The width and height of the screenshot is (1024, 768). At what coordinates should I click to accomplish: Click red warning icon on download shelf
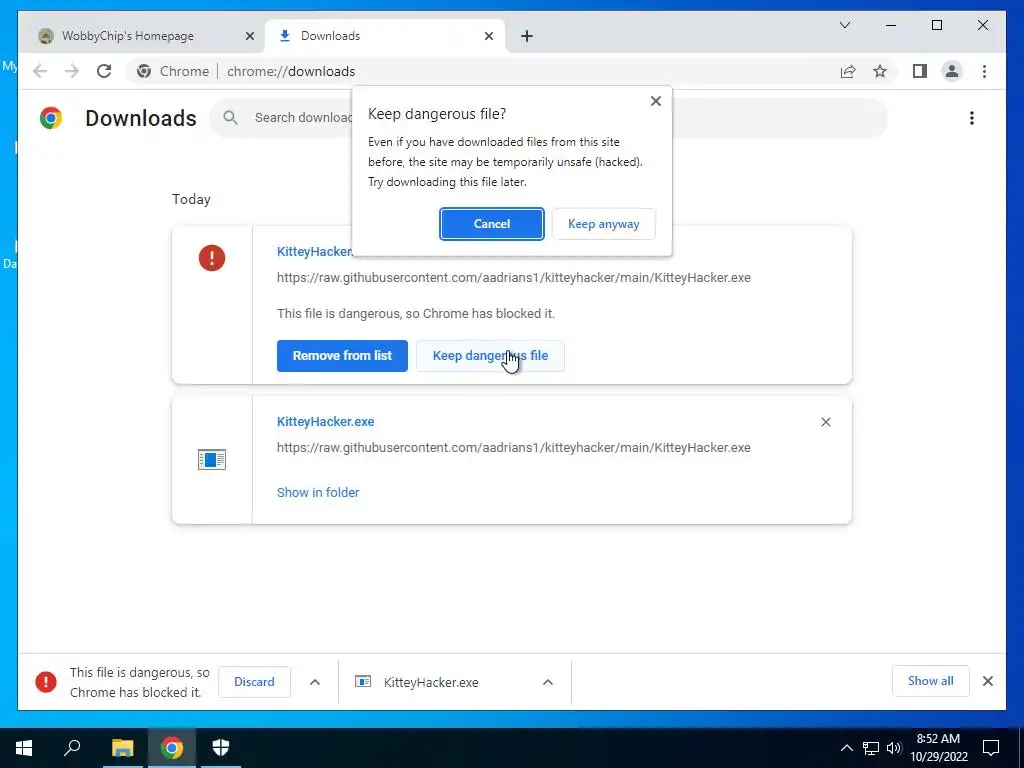pyautogui.click(x=46, y=682)
